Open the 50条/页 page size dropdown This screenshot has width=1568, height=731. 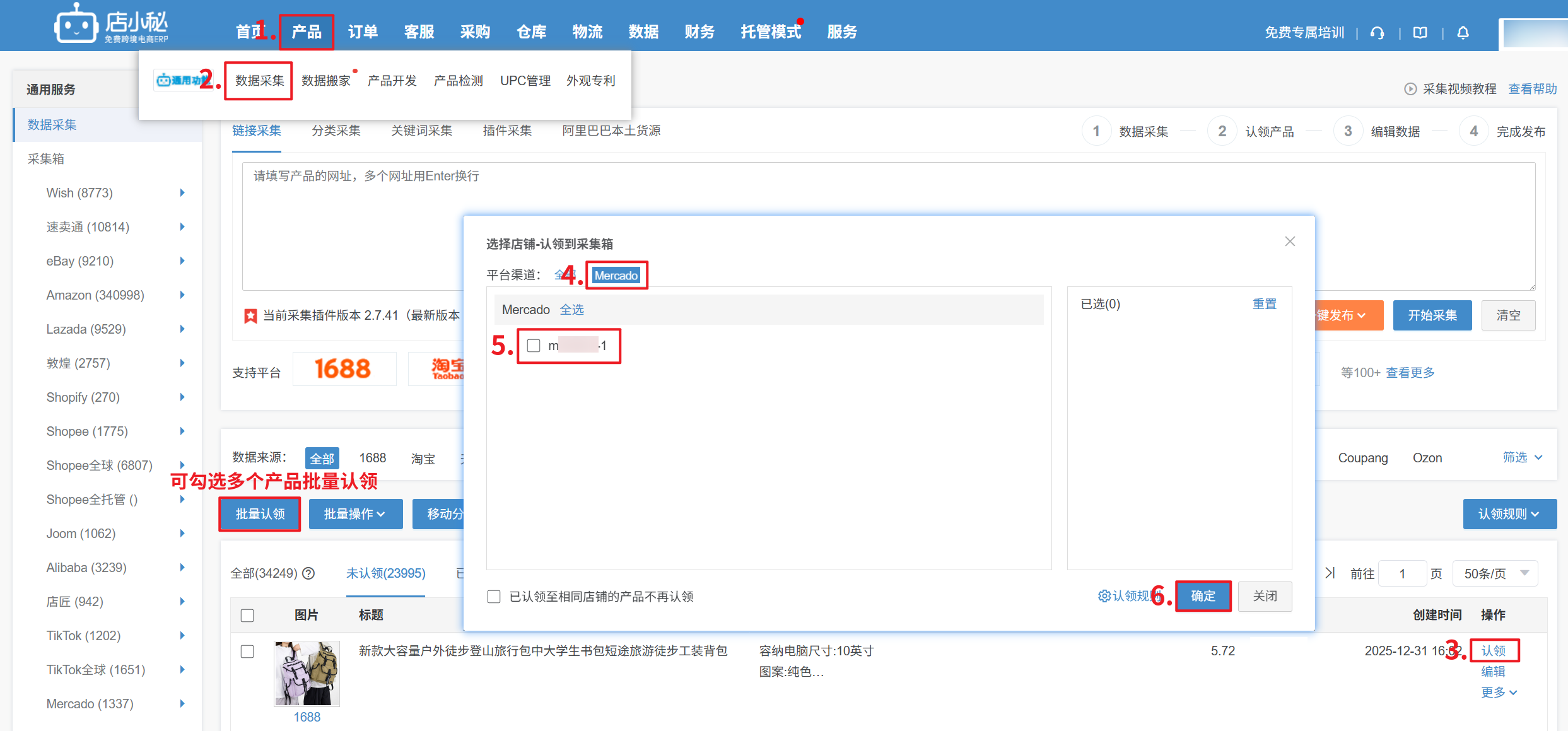pos(1494,573)
